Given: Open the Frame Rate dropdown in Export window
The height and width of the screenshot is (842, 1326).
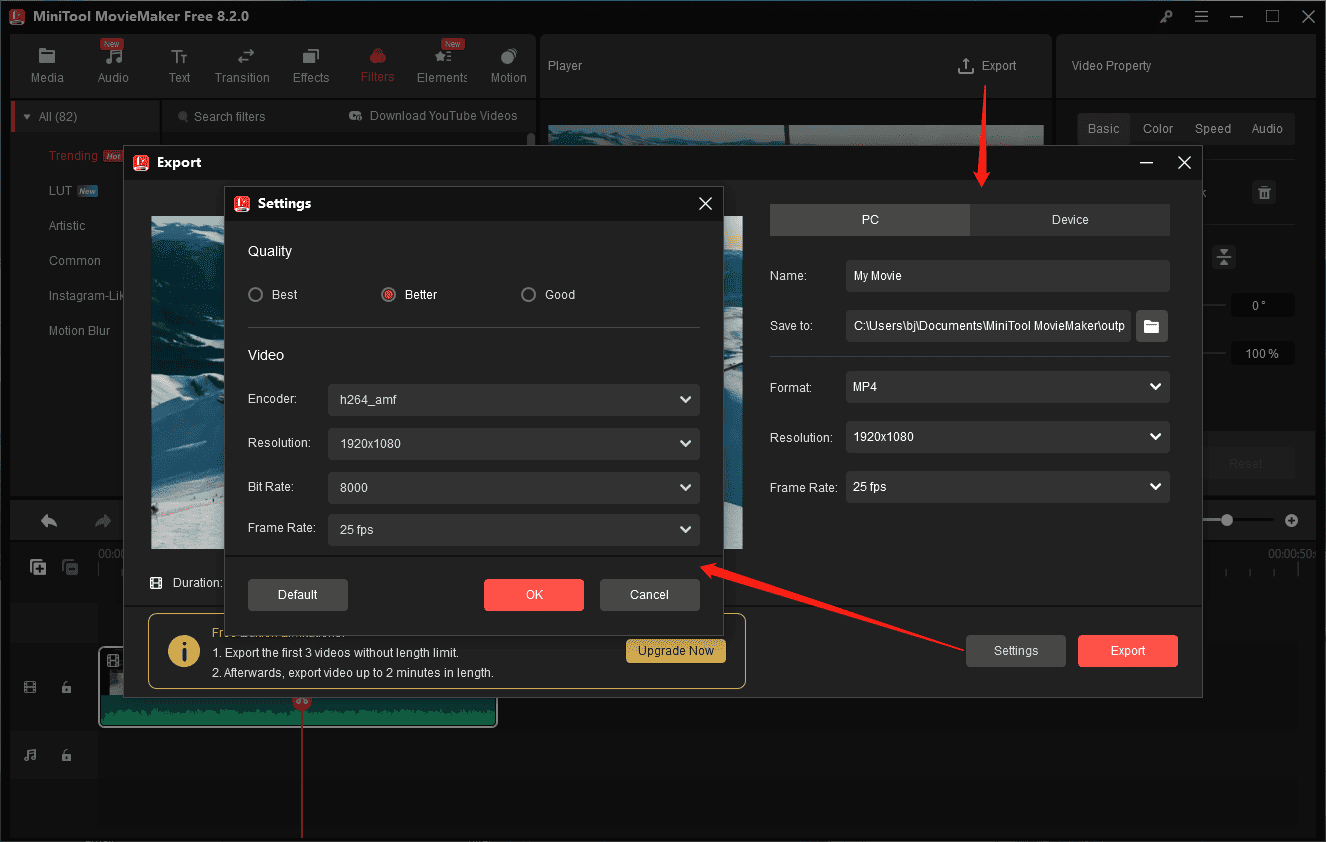Looking at the screenshot, I should coord(1008,487).
